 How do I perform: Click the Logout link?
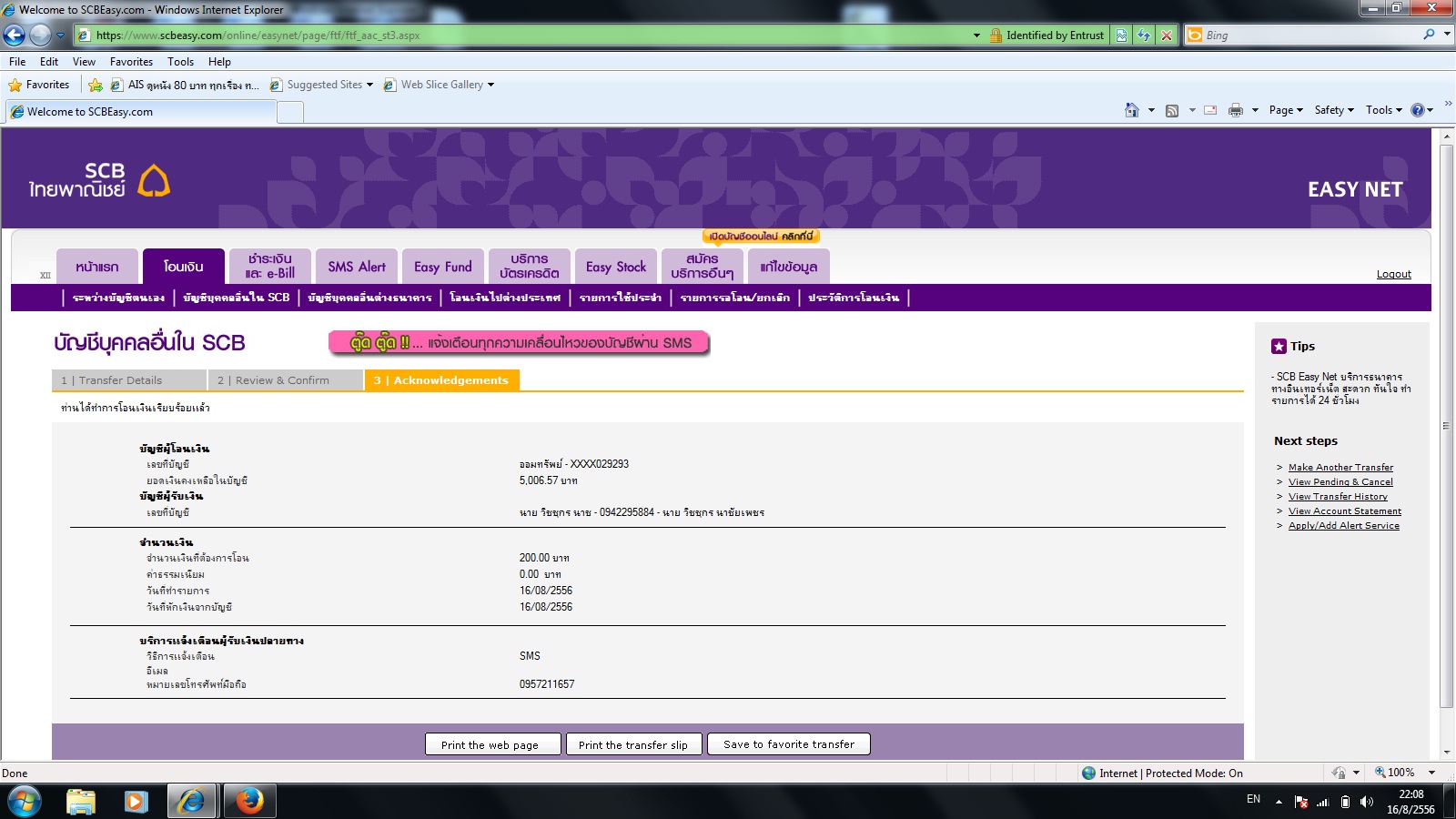1394,274
